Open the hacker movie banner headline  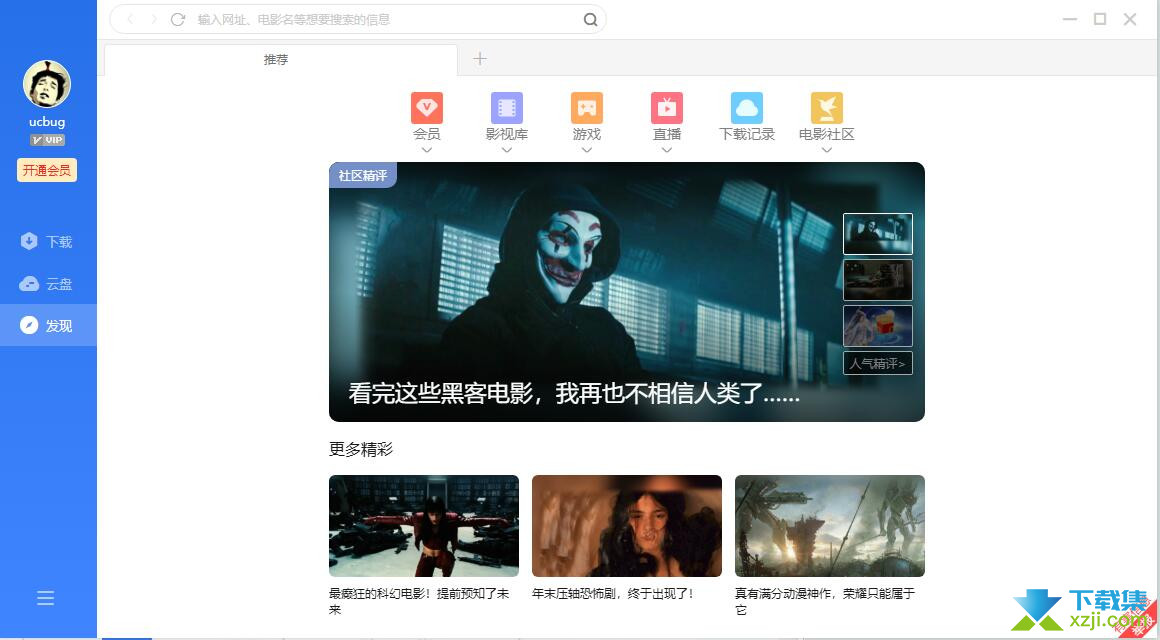coord(574,393)
